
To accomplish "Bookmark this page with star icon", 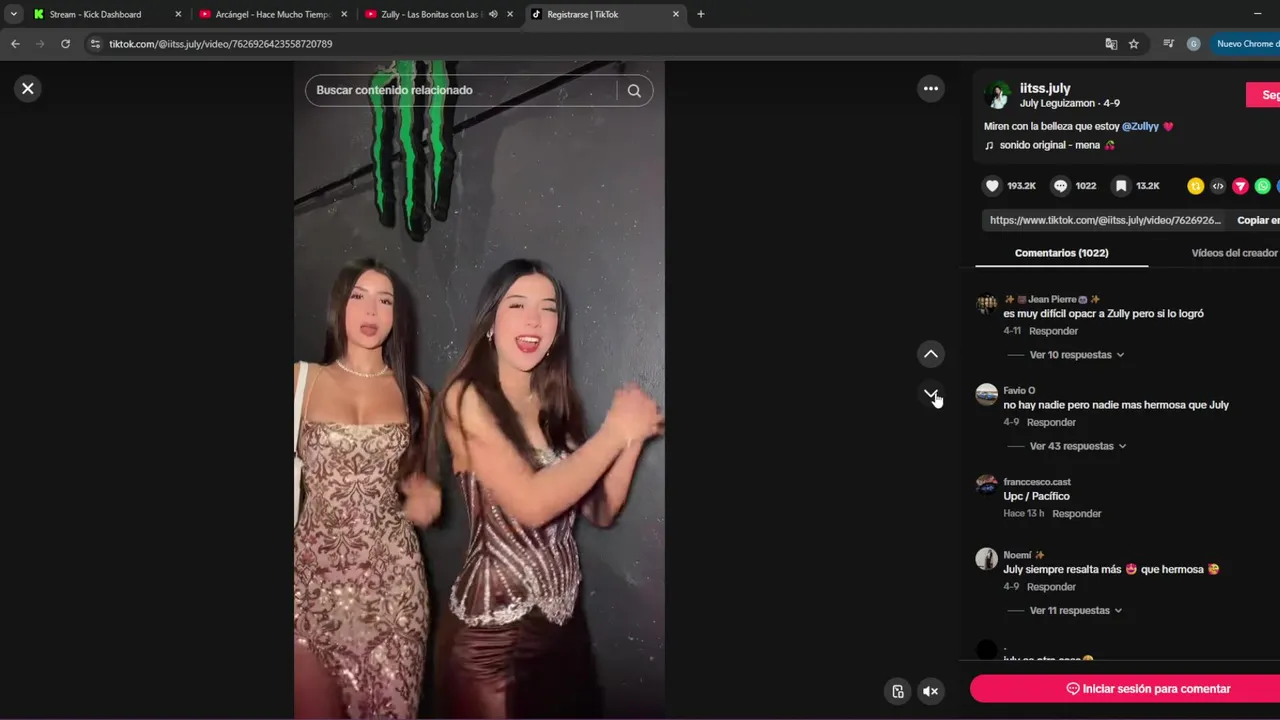I will click(x=1134, y=44).
